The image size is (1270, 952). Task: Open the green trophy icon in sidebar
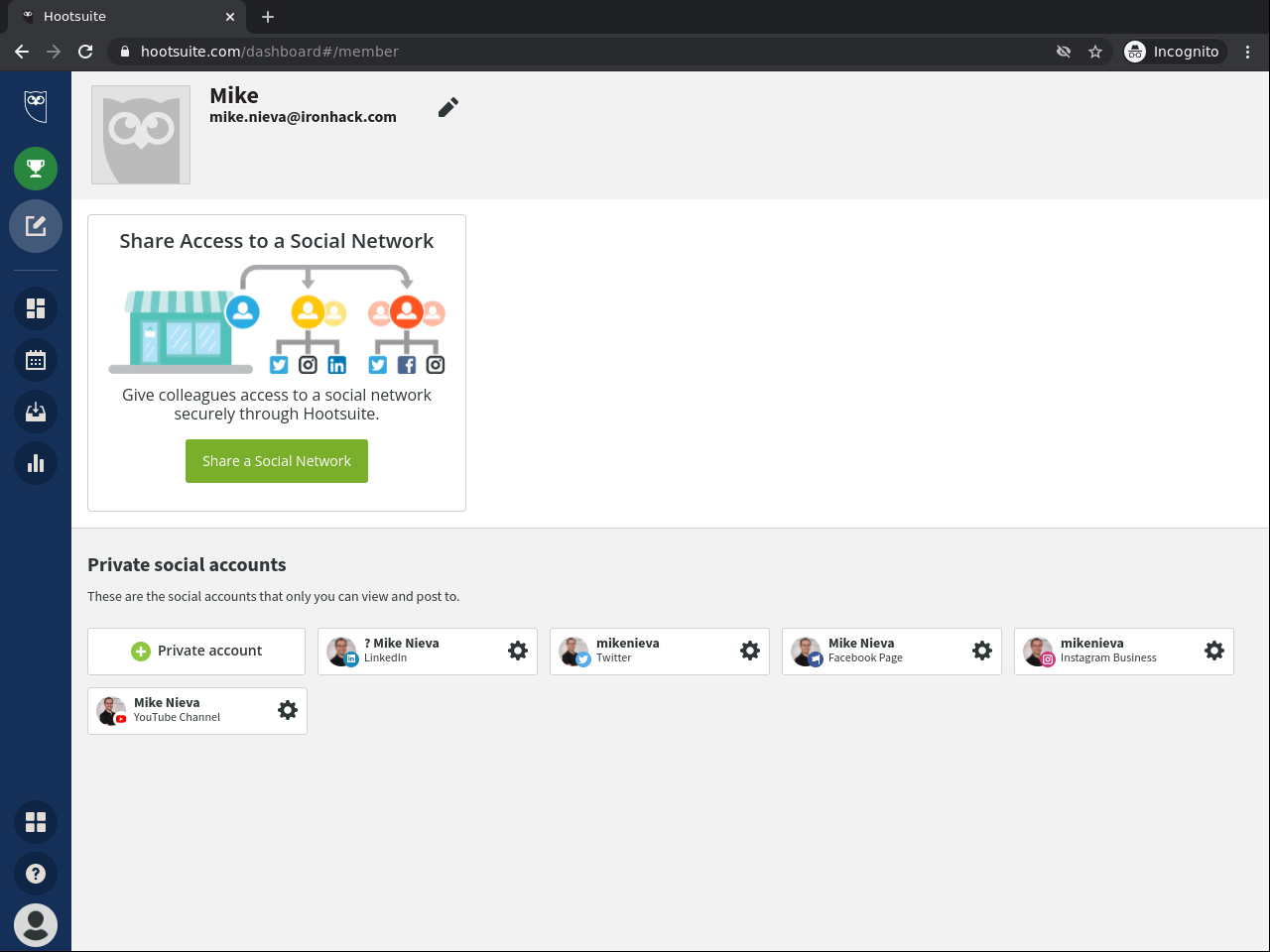pos(36,169)
